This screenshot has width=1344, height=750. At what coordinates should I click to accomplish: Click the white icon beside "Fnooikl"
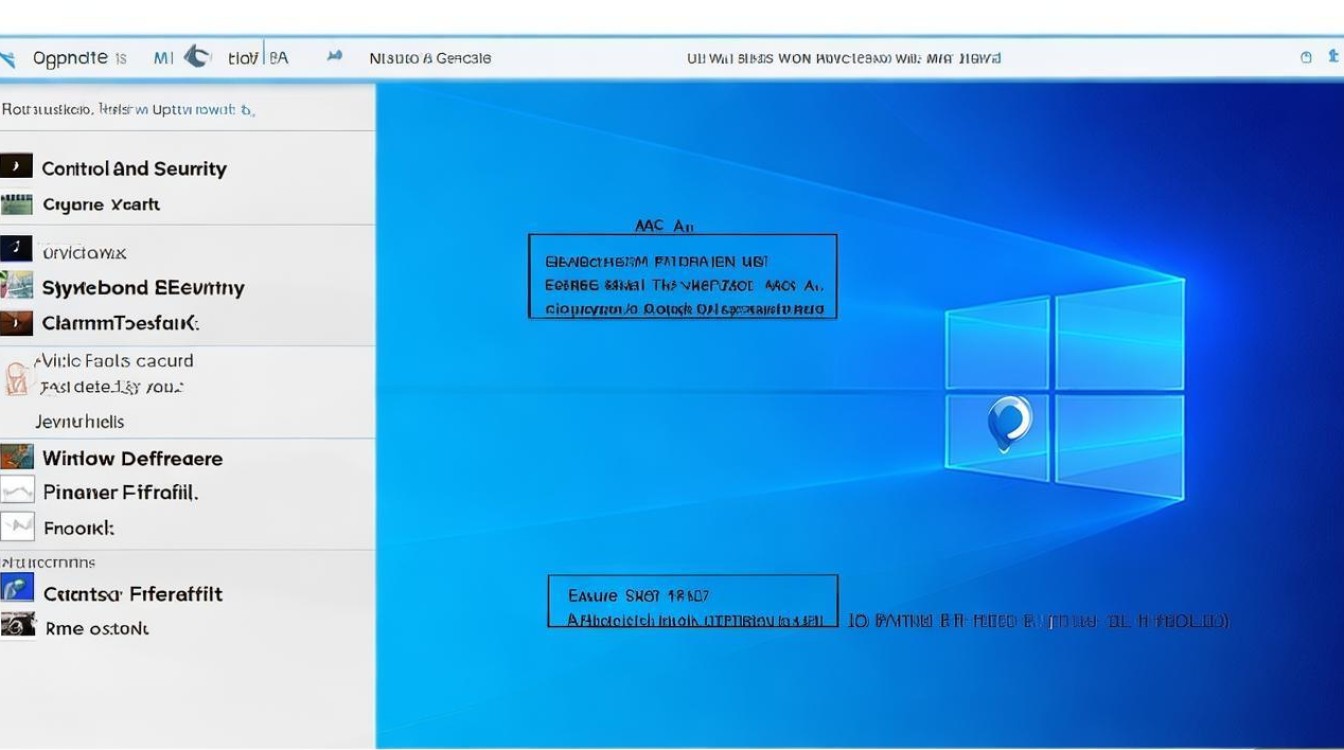tap(16, 526)
